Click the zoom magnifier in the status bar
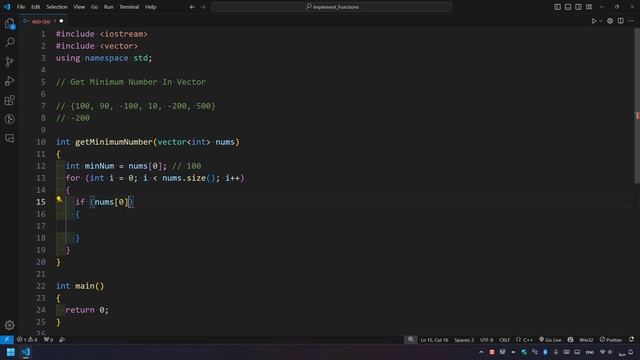 tap(411, 340)
